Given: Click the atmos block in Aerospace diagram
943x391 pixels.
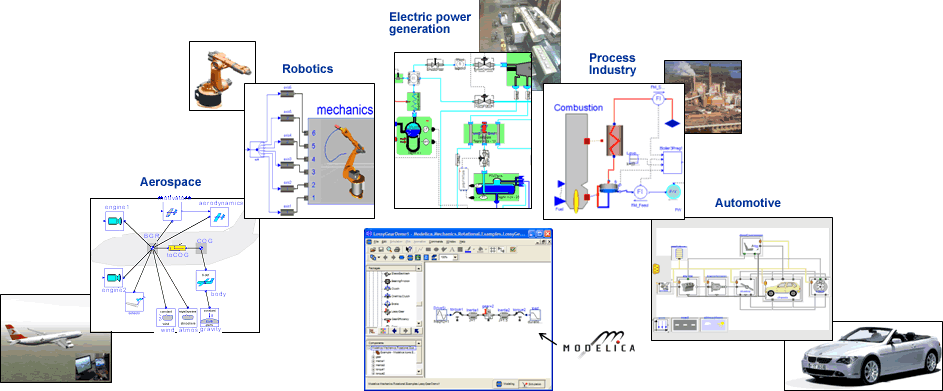Looking at the screenshot, I should [x=188, y=317].
